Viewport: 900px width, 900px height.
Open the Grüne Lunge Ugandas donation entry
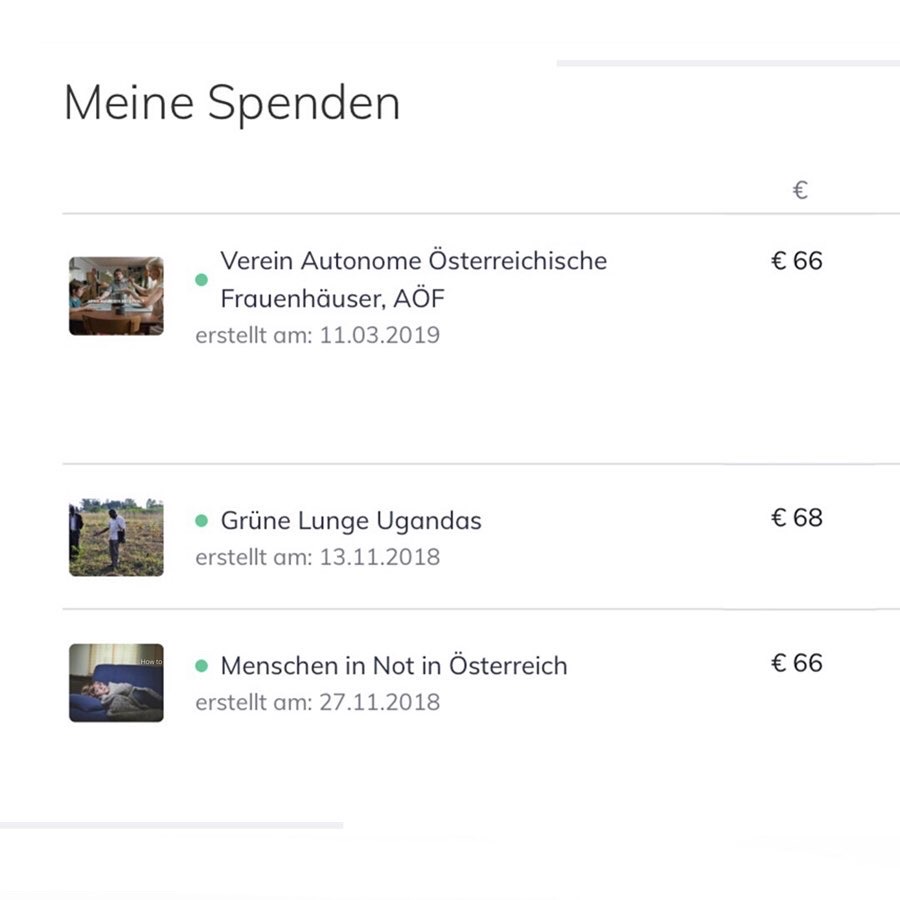(351, 521)
